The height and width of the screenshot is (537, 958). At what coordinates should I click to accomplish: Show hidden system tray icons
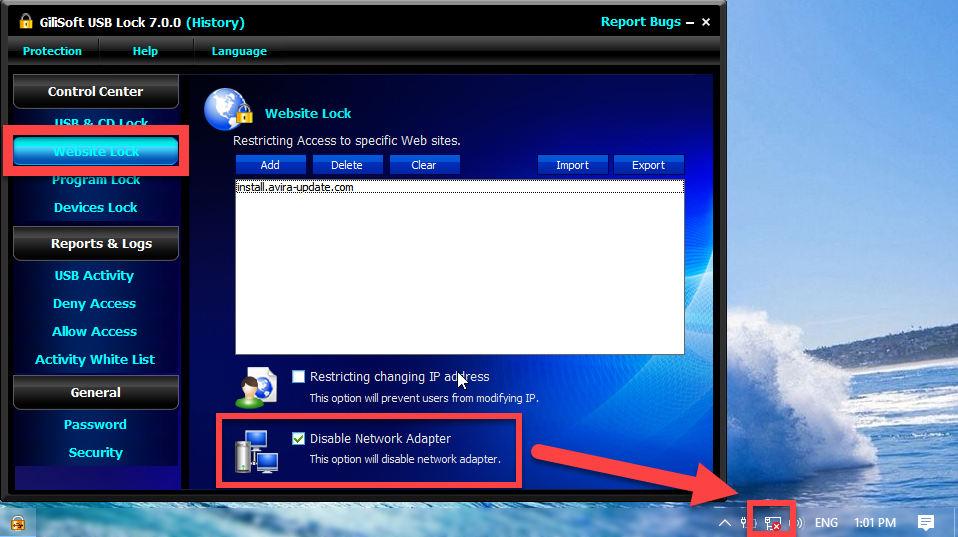tap(725, 523)
